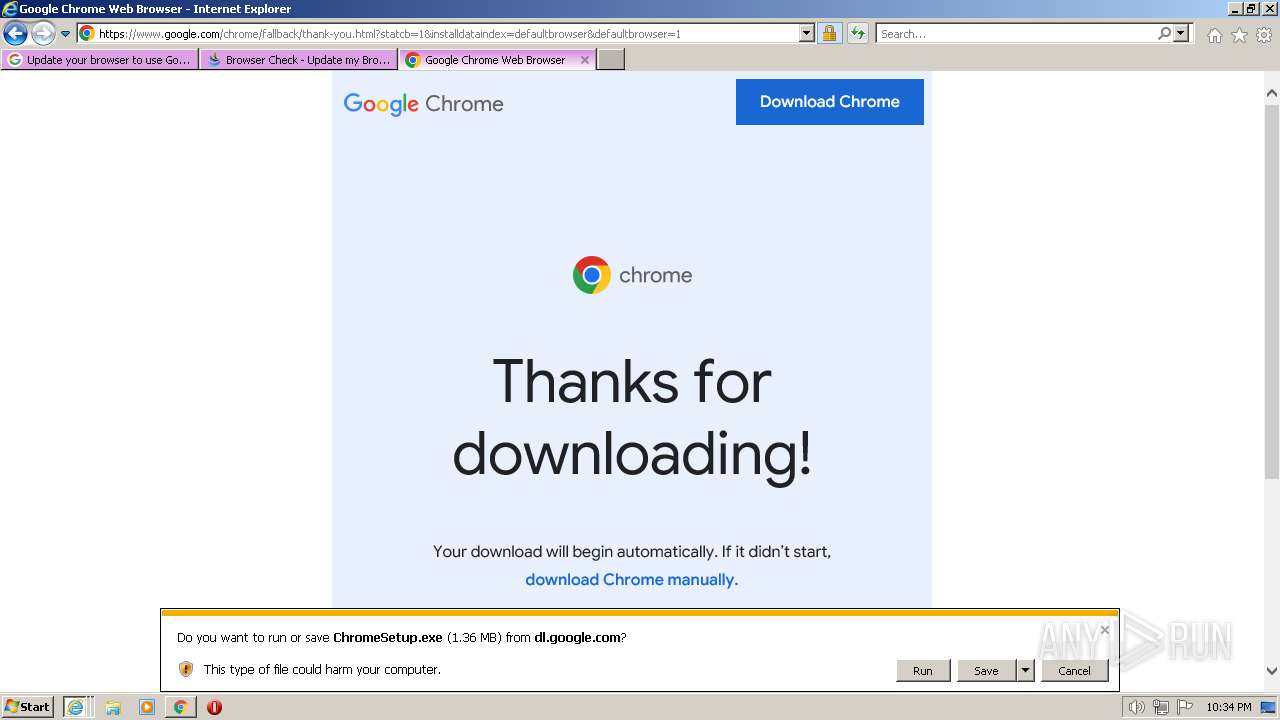Viewport: 1280px width, 720px height.
Task: Click 'Thanks for downloading!' heading
Action: pyautogui.click(x=632, y=417)
